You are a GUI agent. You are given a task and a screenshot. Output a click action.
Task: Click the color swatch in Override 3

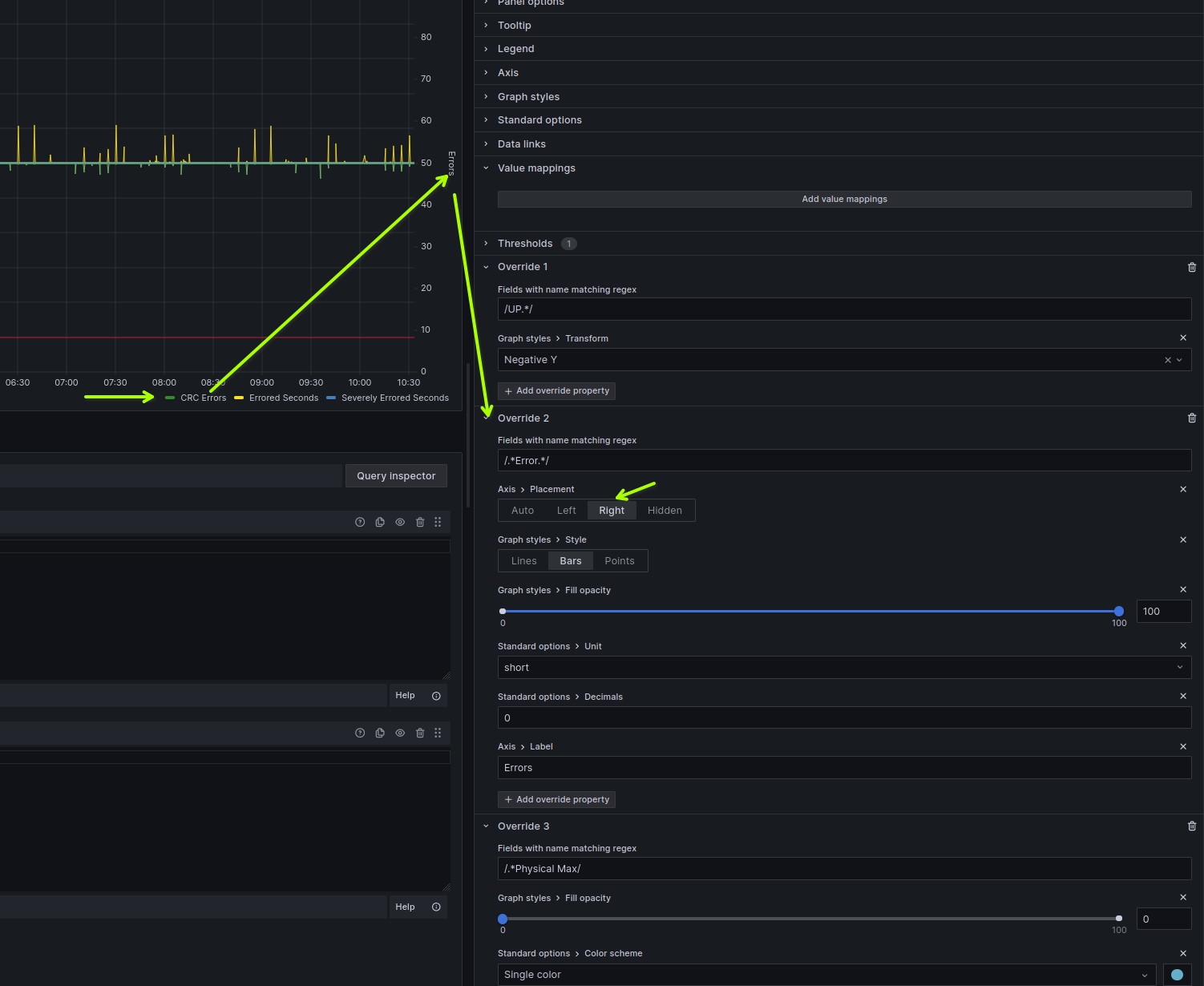pos(1176,975)
